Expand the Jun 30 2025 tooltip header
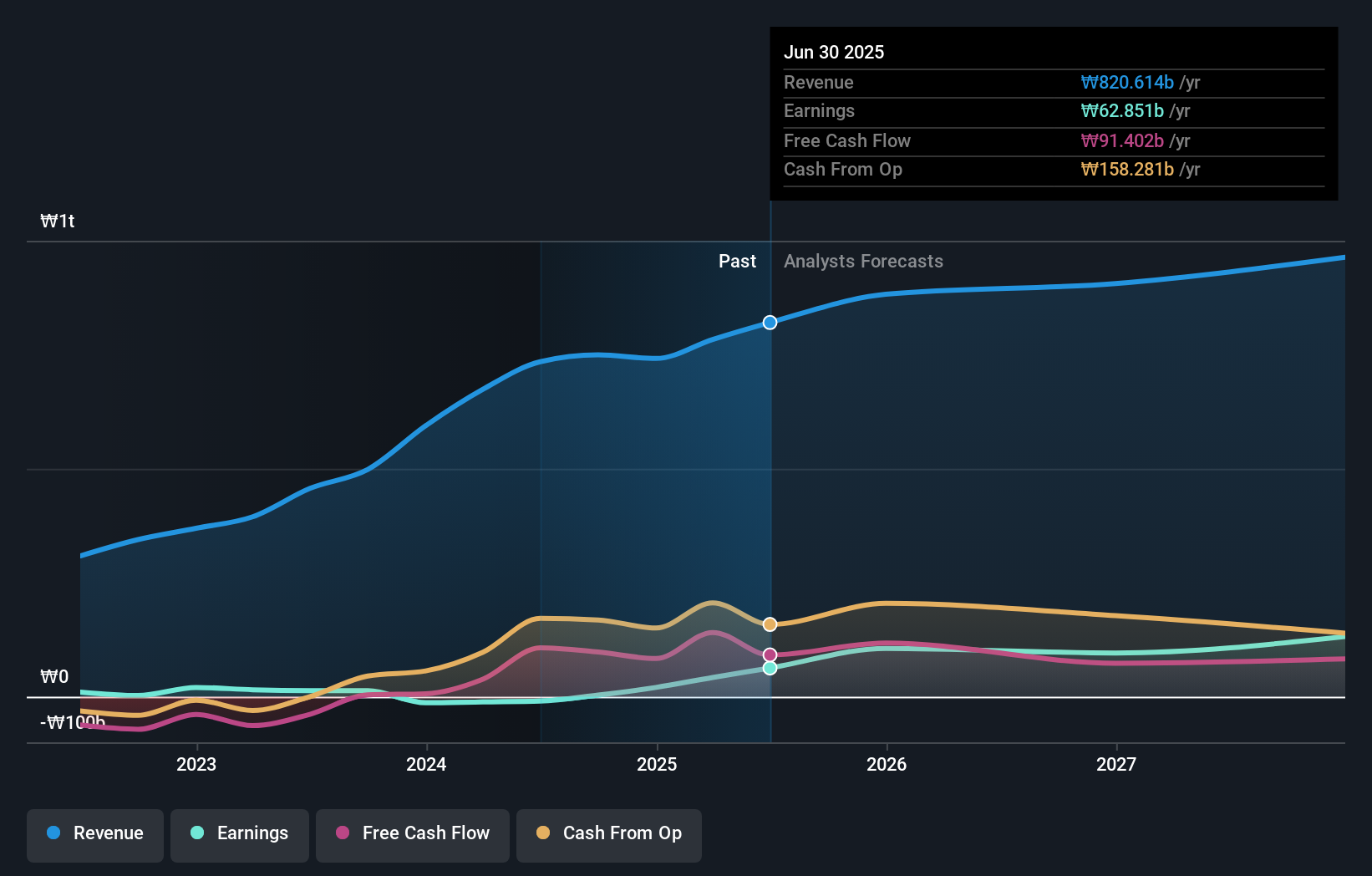The width and height of the screenshot is (1372, 876). [x=834, y=52]
